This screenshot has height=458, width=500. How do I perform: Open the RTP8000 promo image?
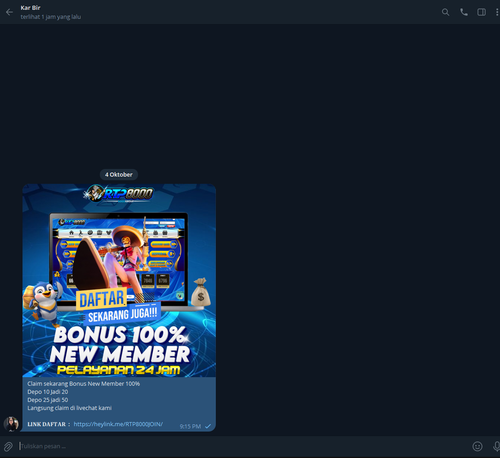119,280
